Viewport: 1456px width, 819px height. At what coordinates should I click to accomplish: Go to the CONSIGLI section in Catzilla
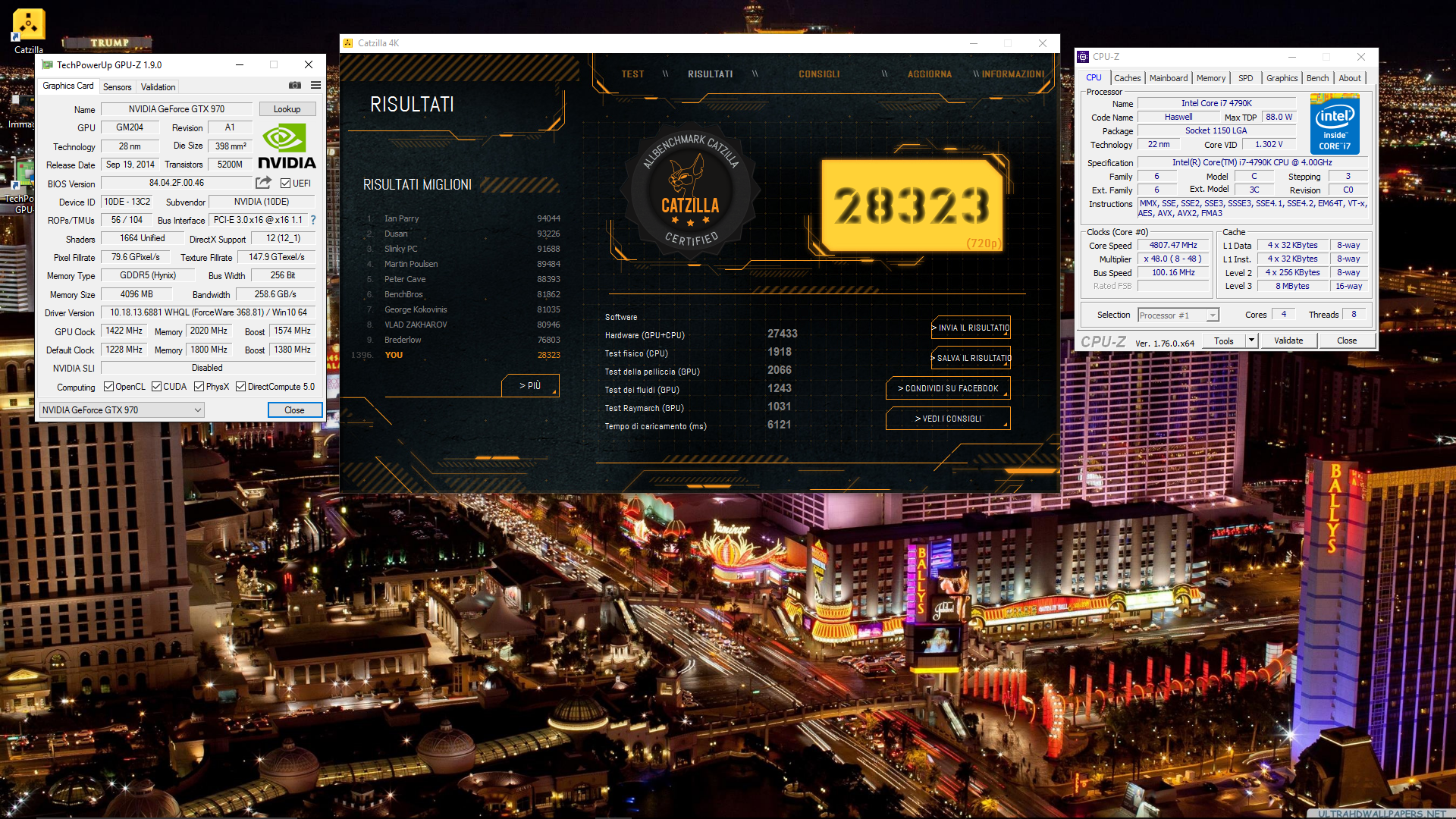[819, 74]
